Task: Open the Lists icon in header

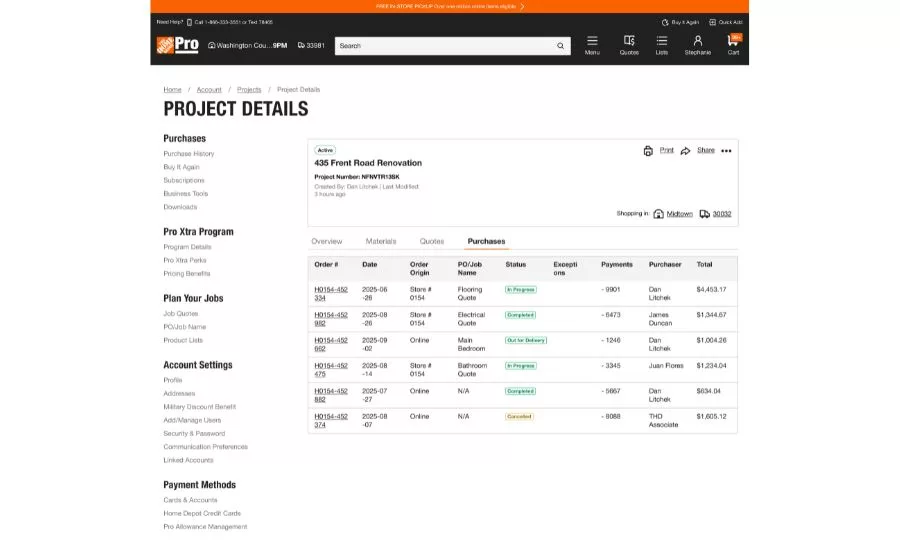Action: click(x=661, y=41)
